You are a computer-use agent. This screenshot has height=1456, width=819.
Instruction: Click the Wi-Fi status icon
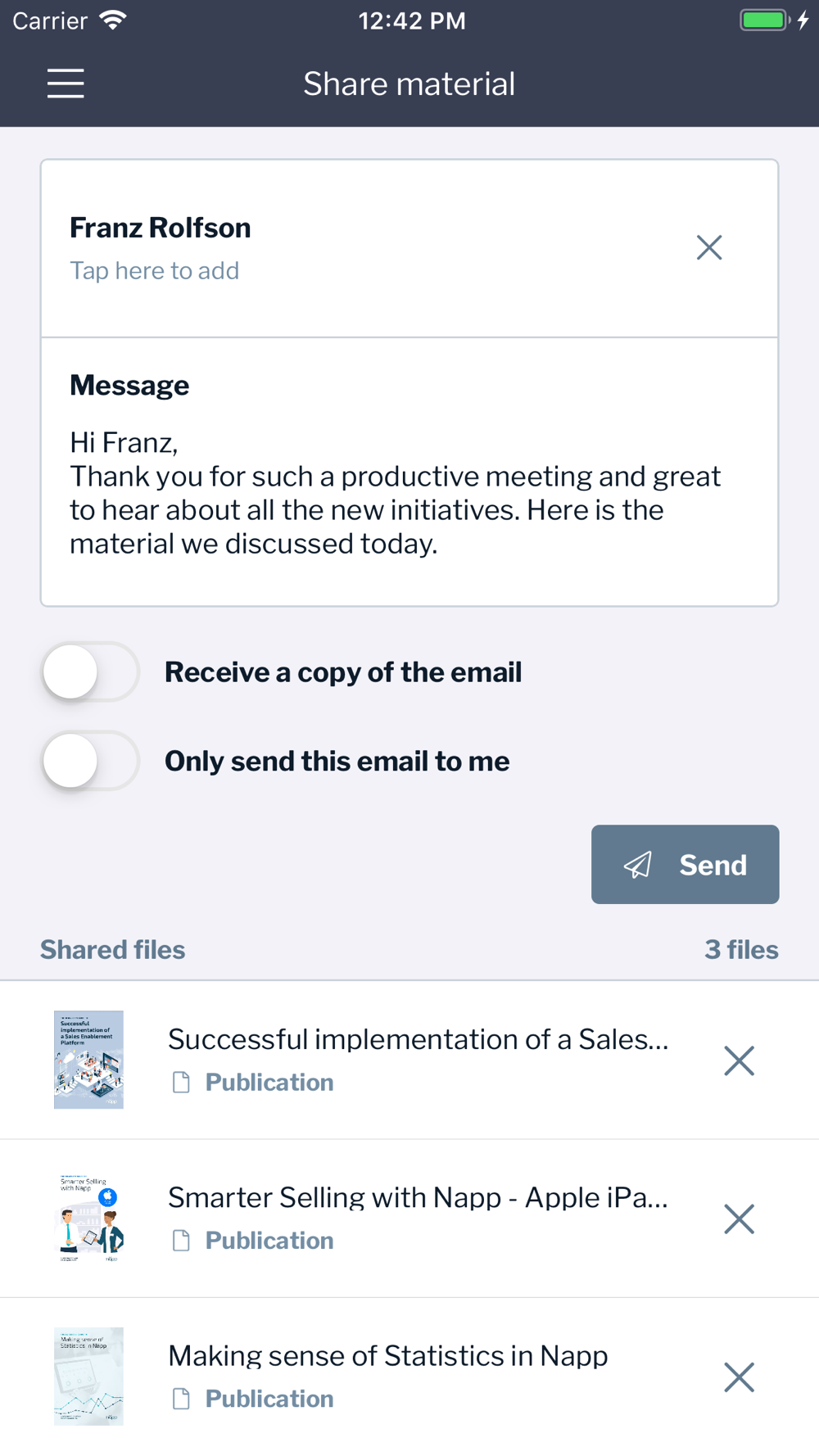(x=113, y=20)
